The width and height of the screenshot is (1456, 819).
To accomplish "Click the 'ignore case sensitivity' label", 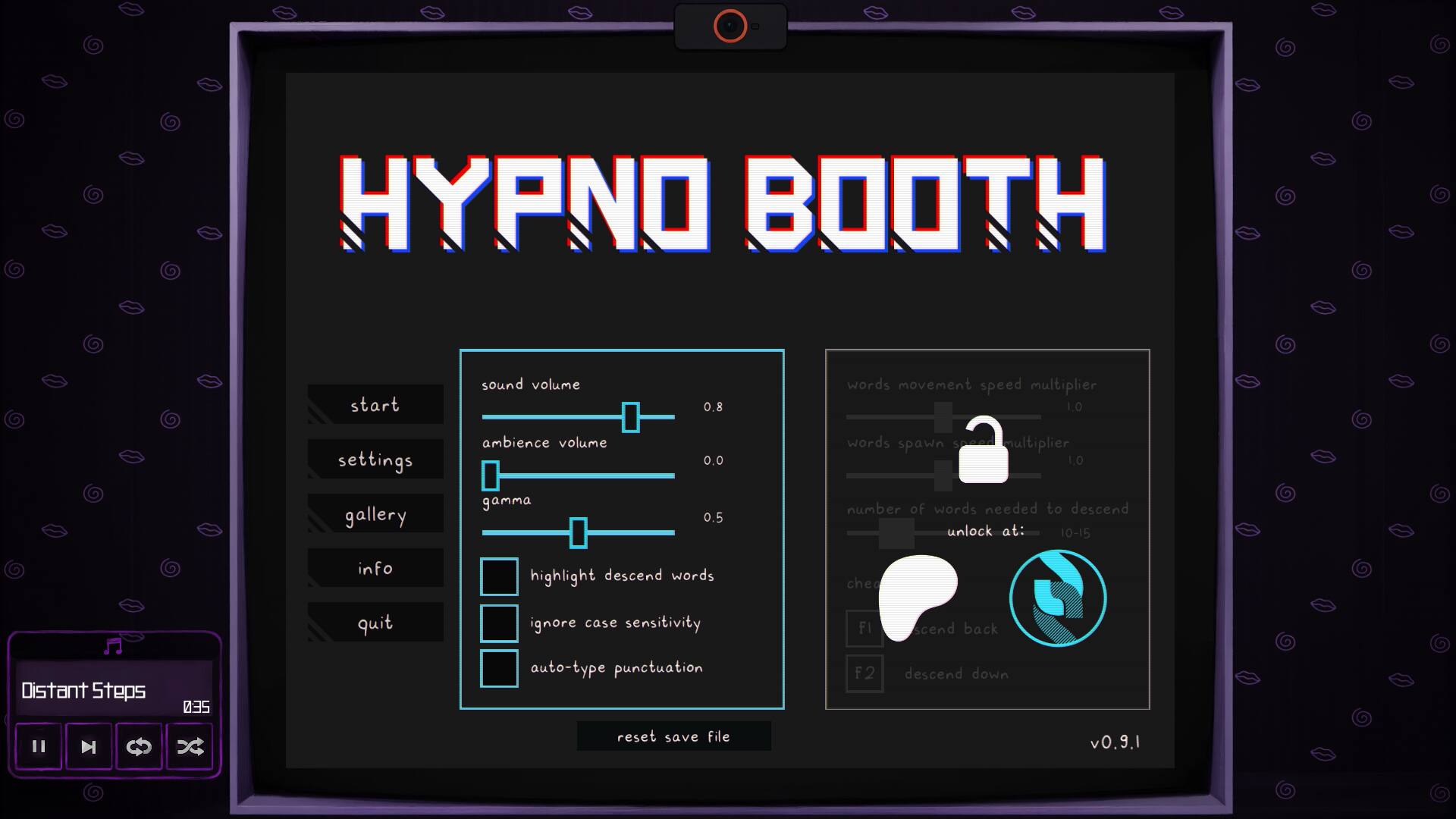I will tap(615, 623).
